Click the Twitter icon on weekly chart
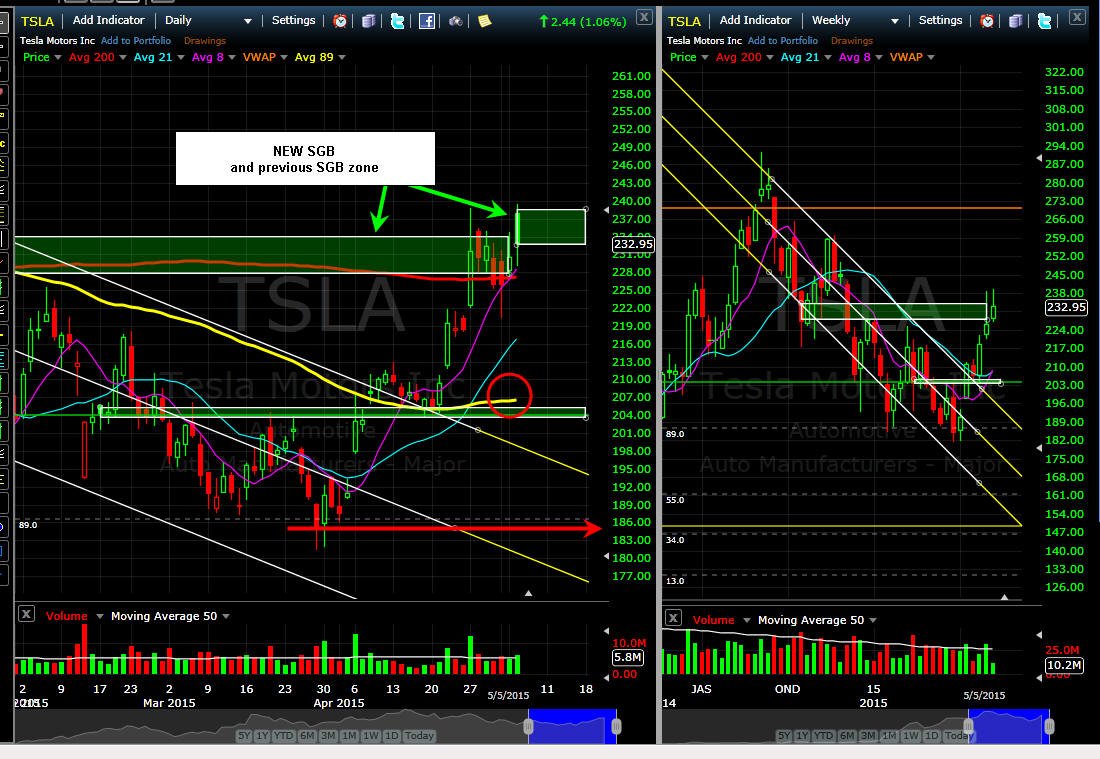 (x=1045, y=21)
